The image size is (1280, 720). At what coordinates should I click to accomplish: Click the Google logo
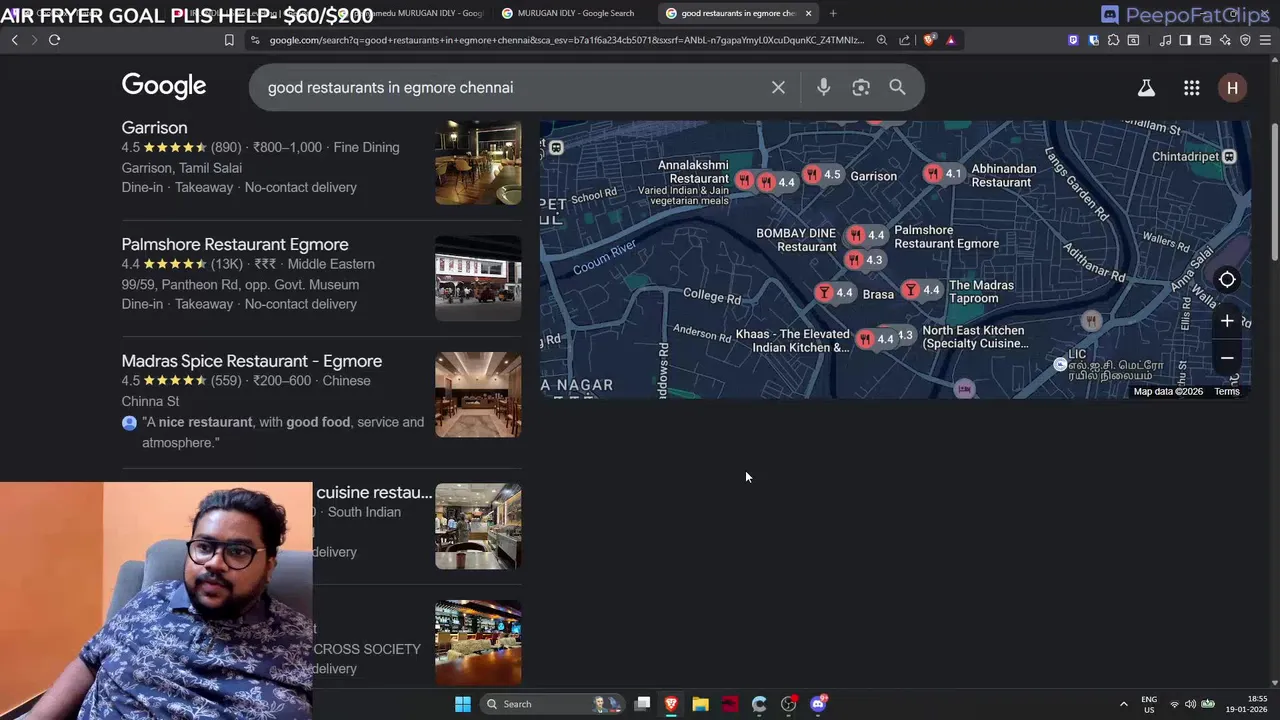164,87
